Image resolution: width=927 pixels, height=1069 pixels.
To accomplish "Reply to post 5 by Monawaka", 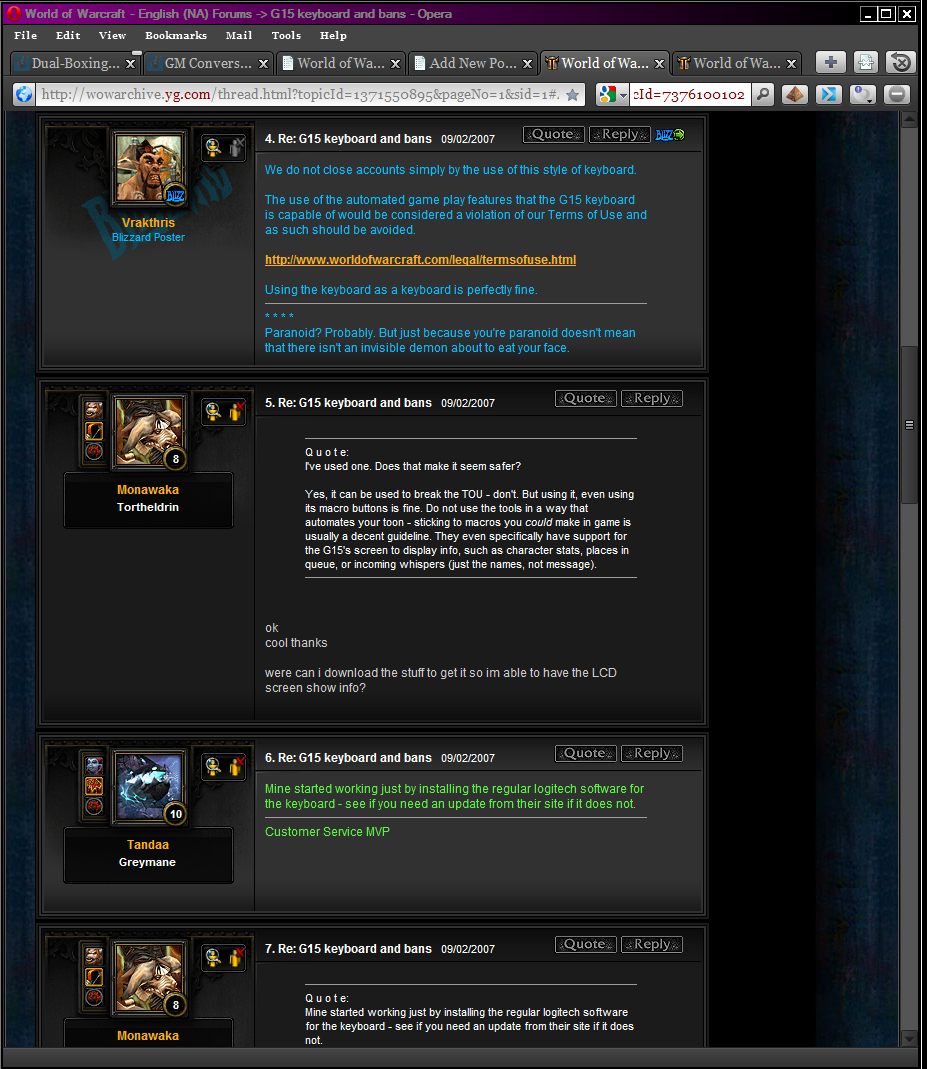I will [x=652, y=398].
